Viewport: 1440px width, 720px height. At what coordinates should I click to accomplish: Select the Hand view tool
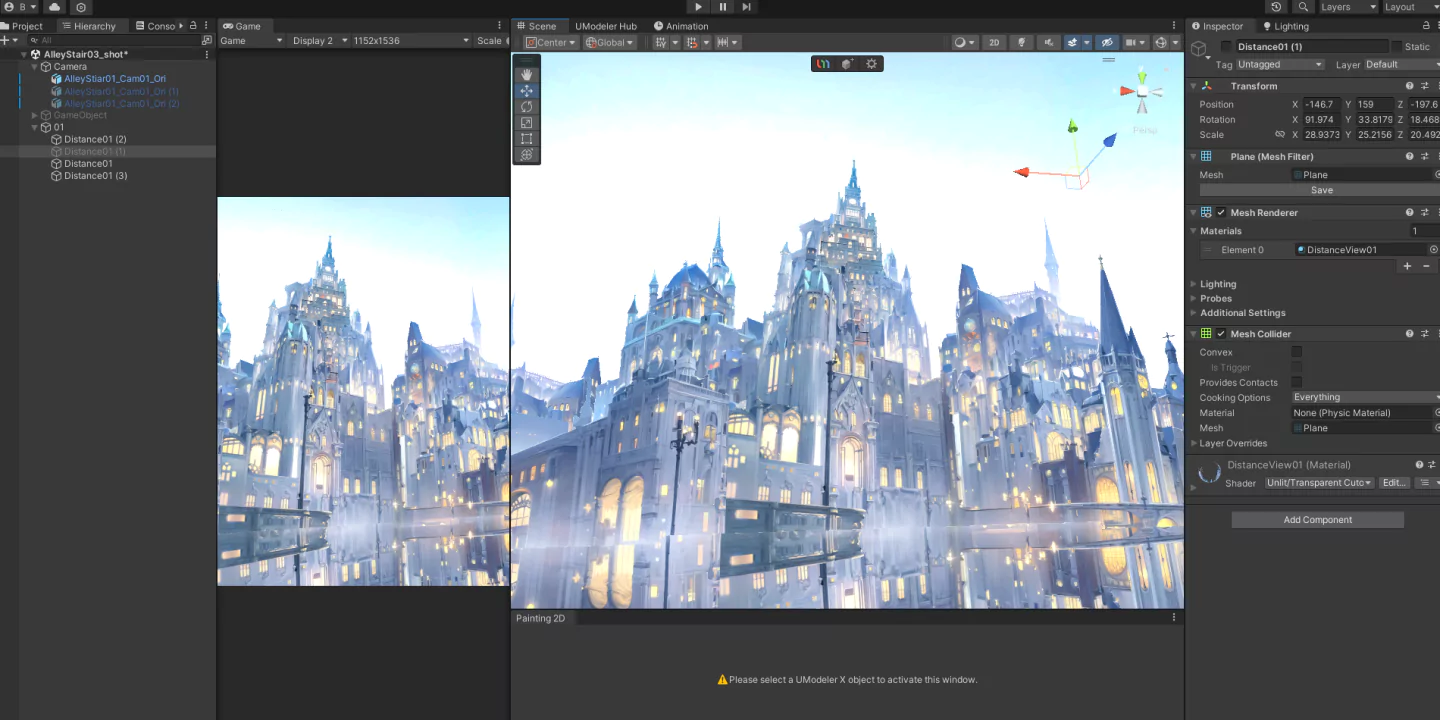pyautogui.click(x=527, y=75)
